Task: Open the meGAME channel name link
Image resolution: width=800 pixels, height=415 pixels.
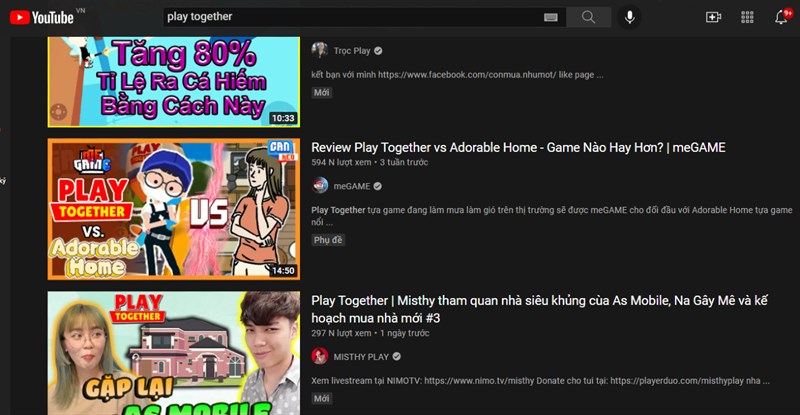Action: [352, 186]
